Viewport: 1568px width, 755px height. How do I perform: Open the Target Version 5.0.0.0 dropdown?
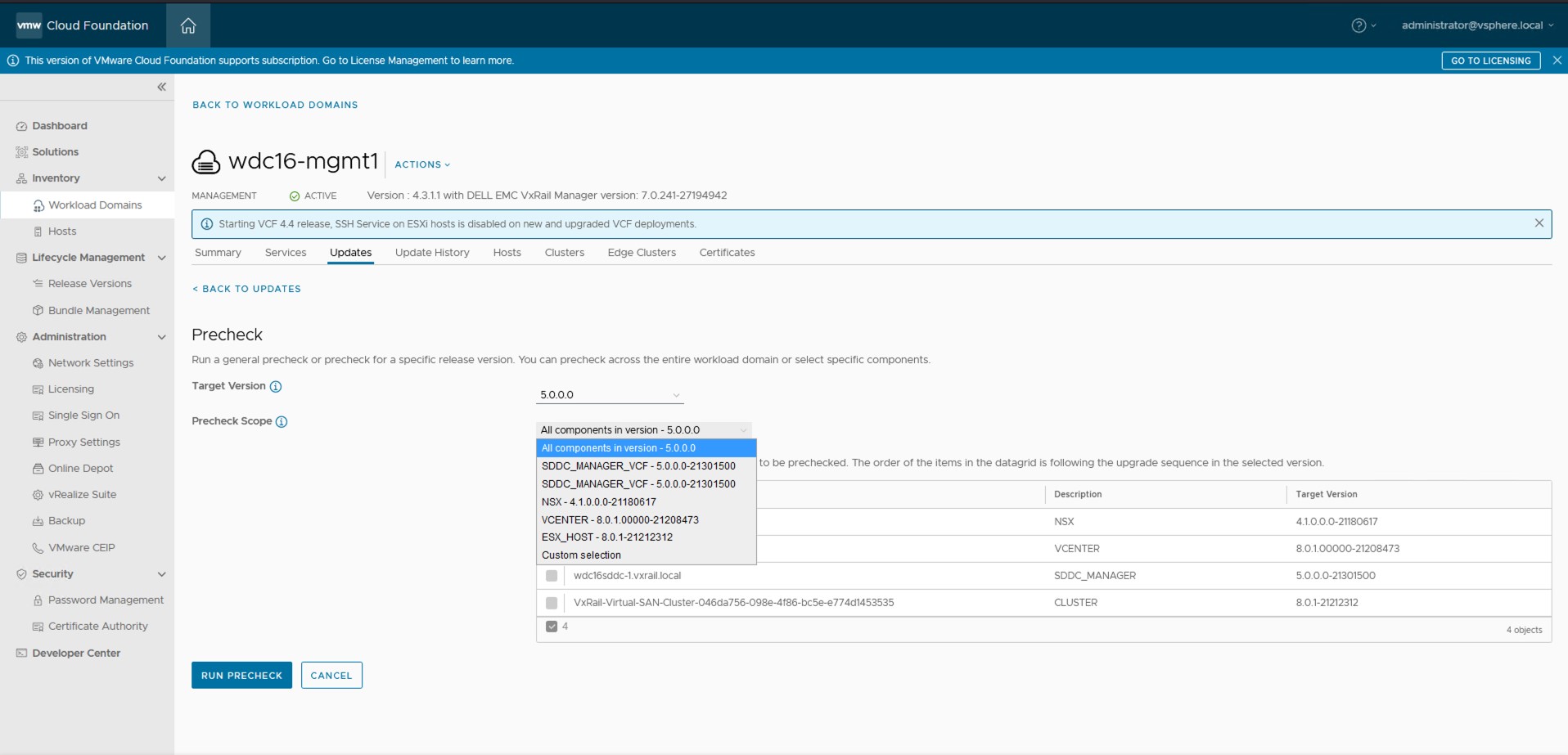click(x=610, y=395)
